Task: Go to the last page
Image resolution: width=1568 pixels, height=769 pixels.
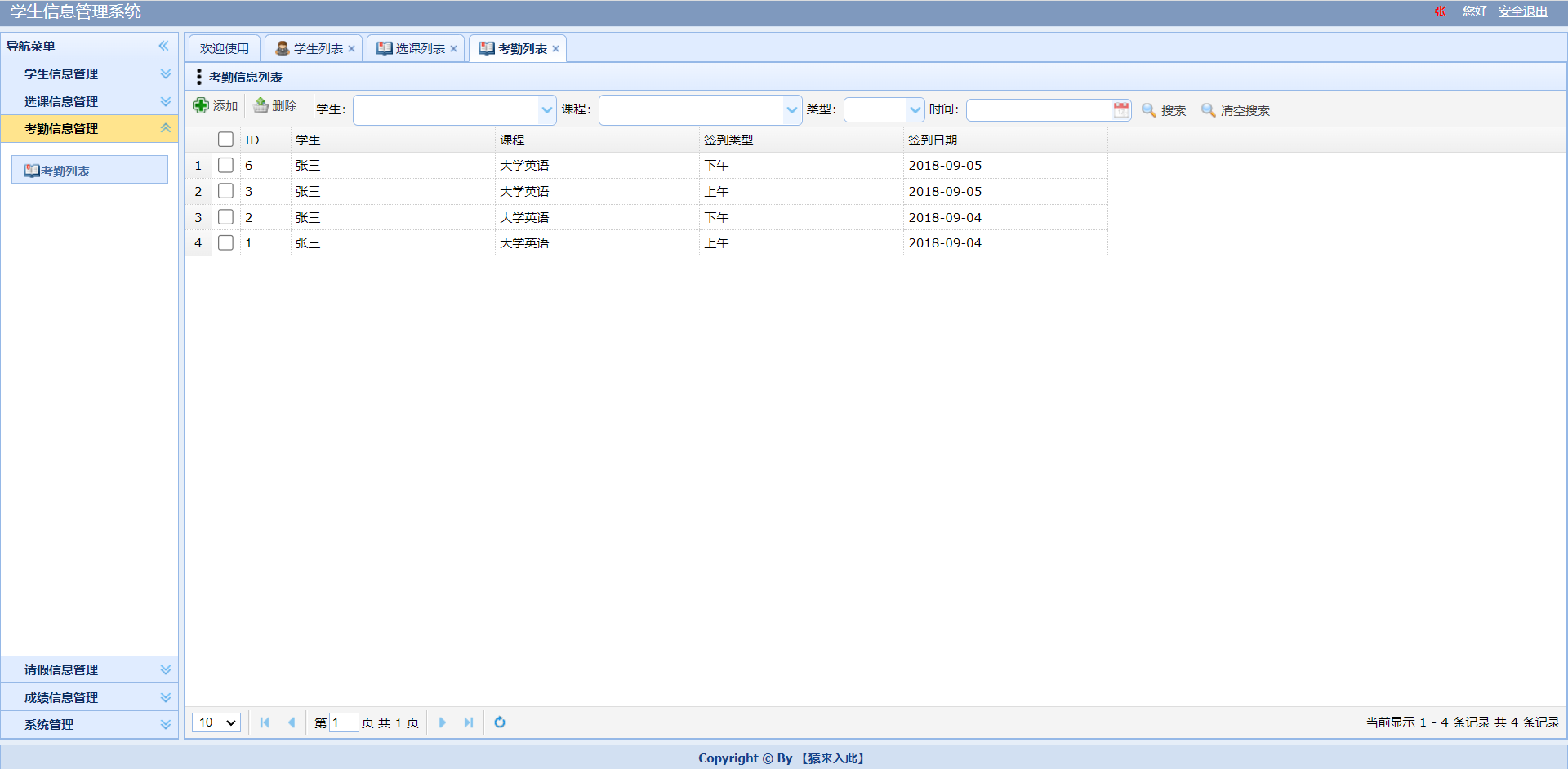Action: [469, 722]
